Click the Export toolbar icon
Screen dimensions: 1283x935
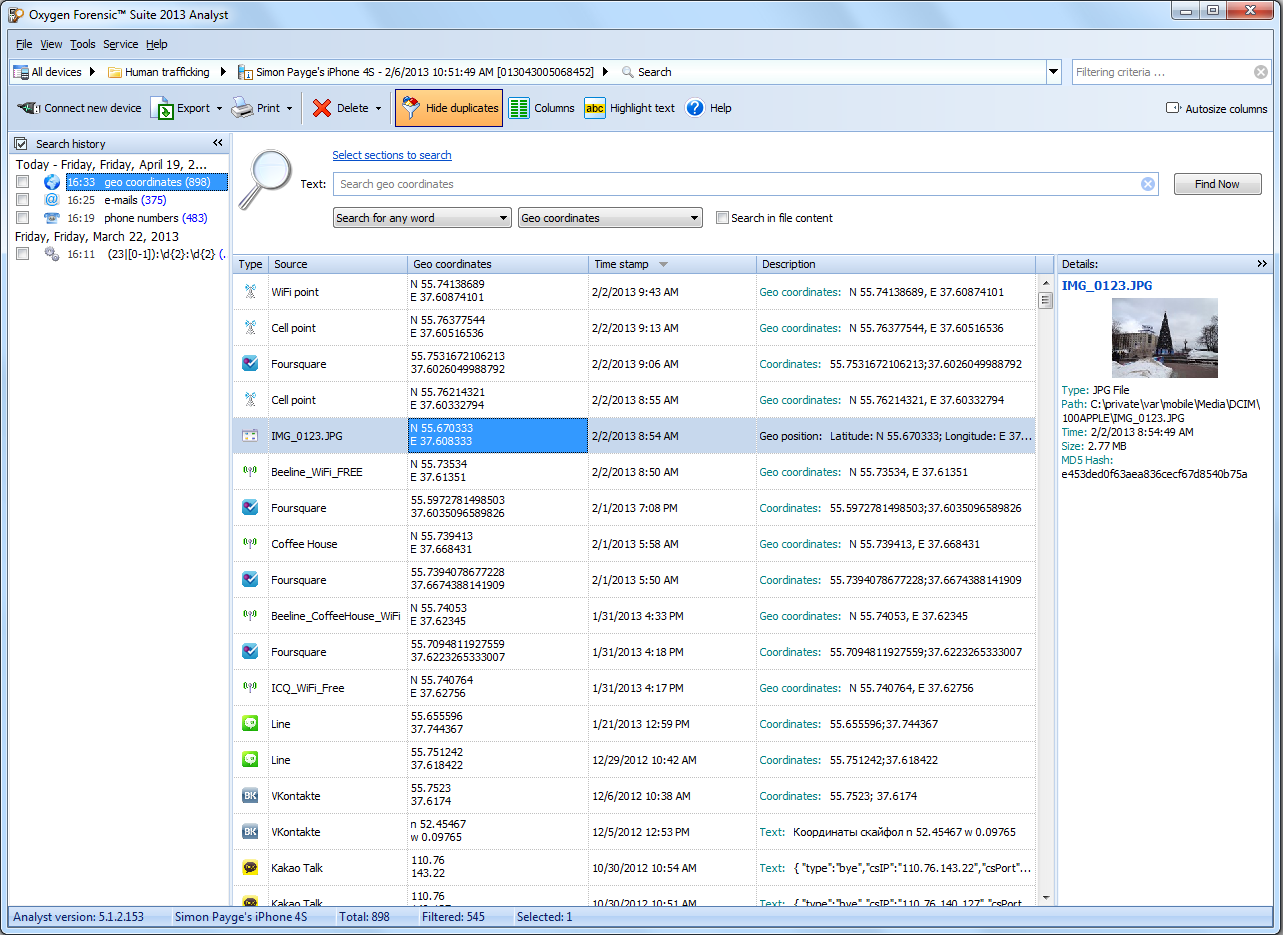[x=162, y=108]
